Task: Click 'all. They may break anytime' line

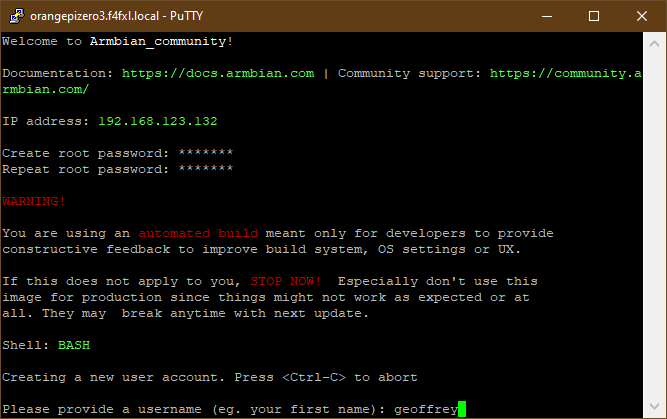Action: [185, 314]
